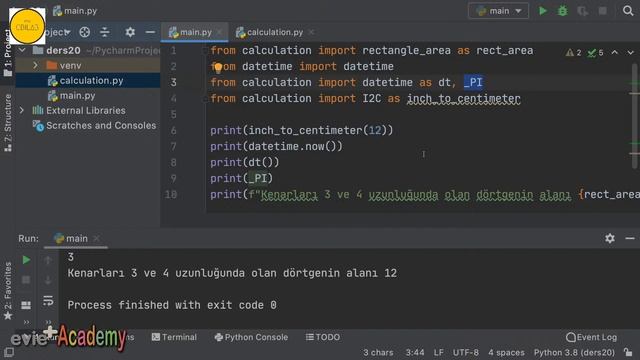The height and width of the screenshot is (360, 640).
Task: Click warnings count indicator in editor
Action: pos(573,53)
